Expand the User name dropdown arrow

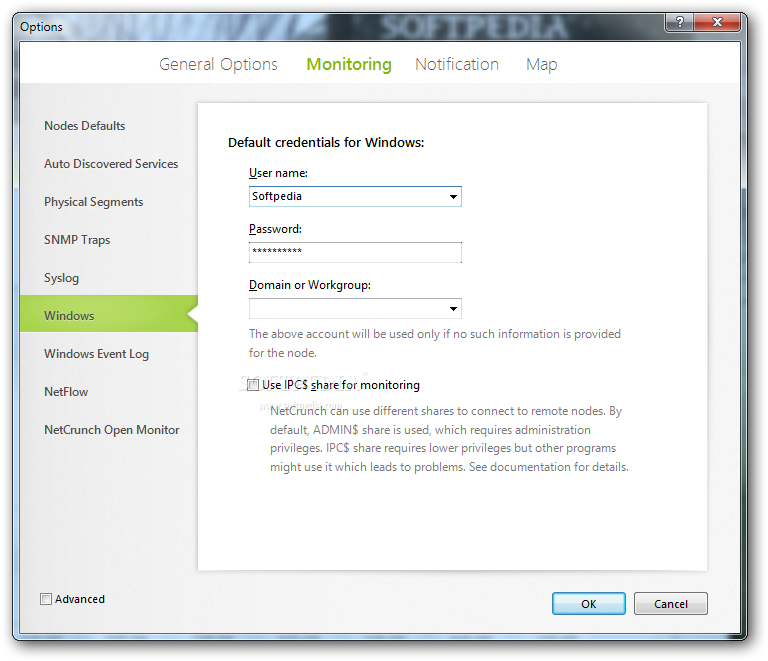(x=453, y=197)
